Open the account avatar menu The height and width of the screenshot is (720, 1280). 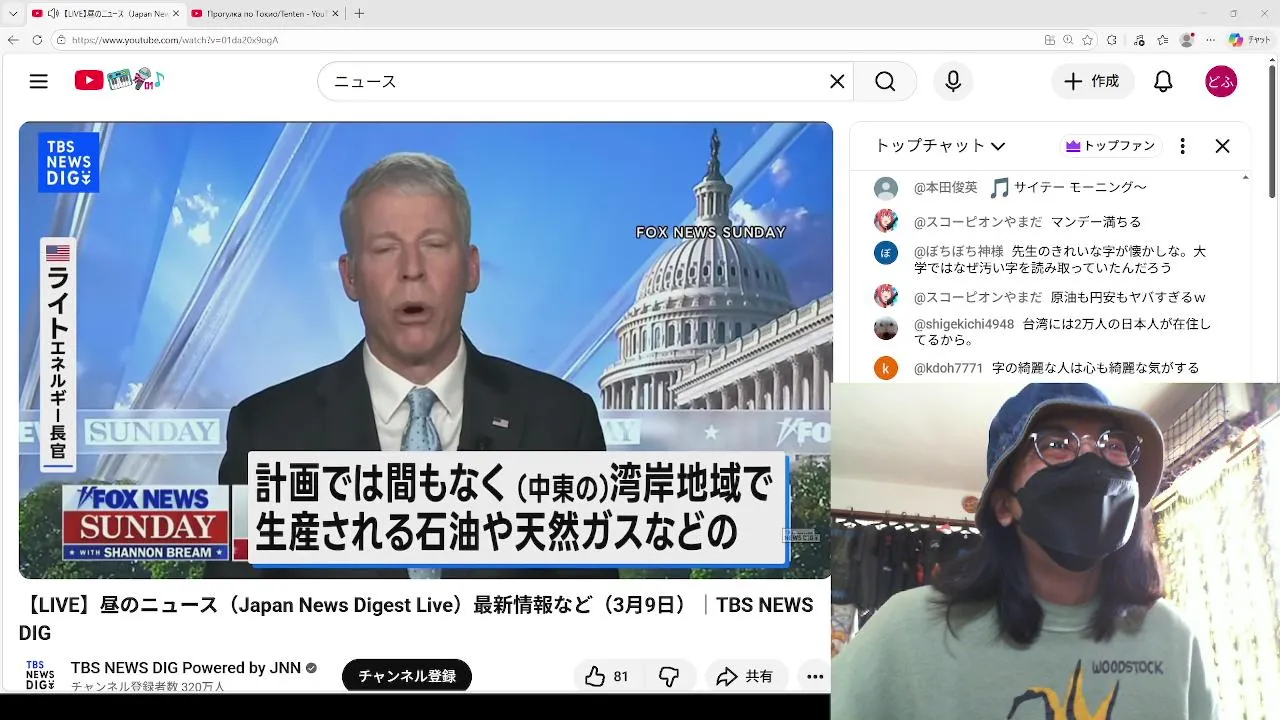(1221, 81)
